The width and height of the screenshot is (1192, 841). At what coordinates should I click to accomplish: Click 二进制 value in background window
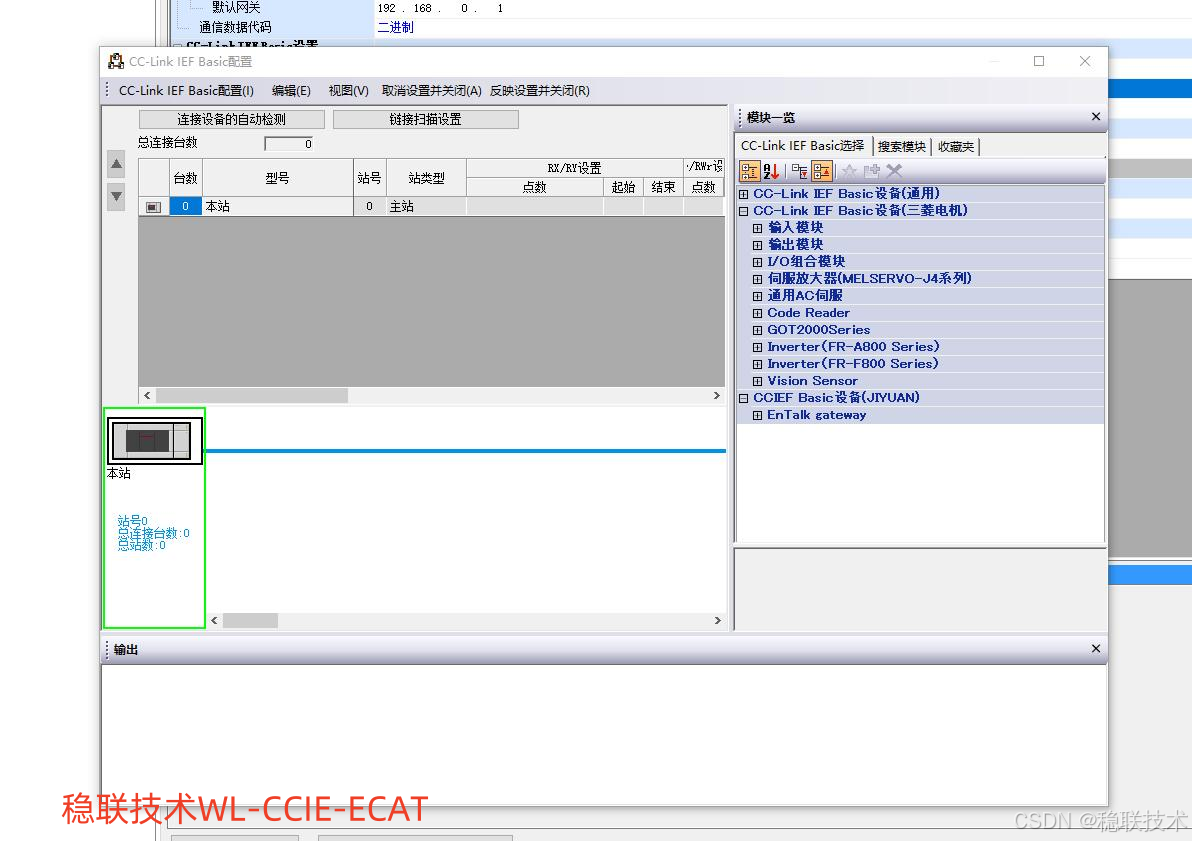(395, 27)
